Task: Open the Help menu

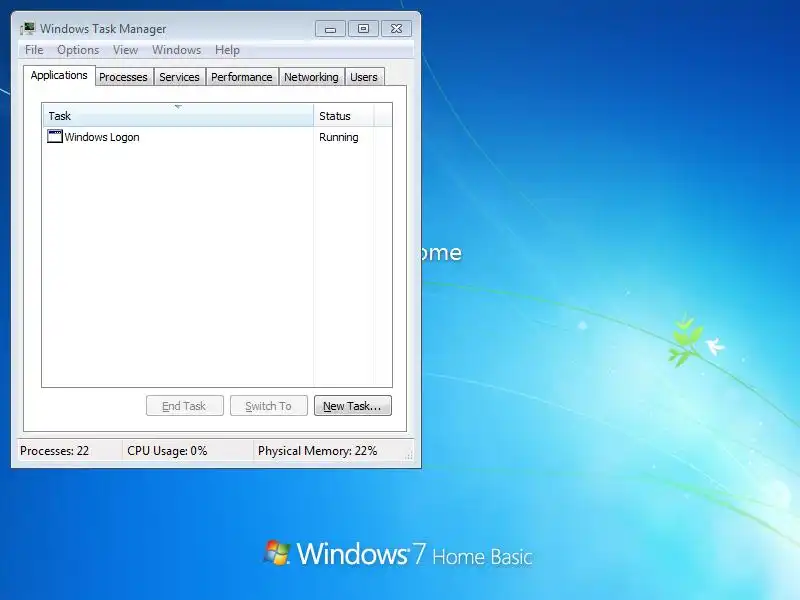Action: point(227,49)
